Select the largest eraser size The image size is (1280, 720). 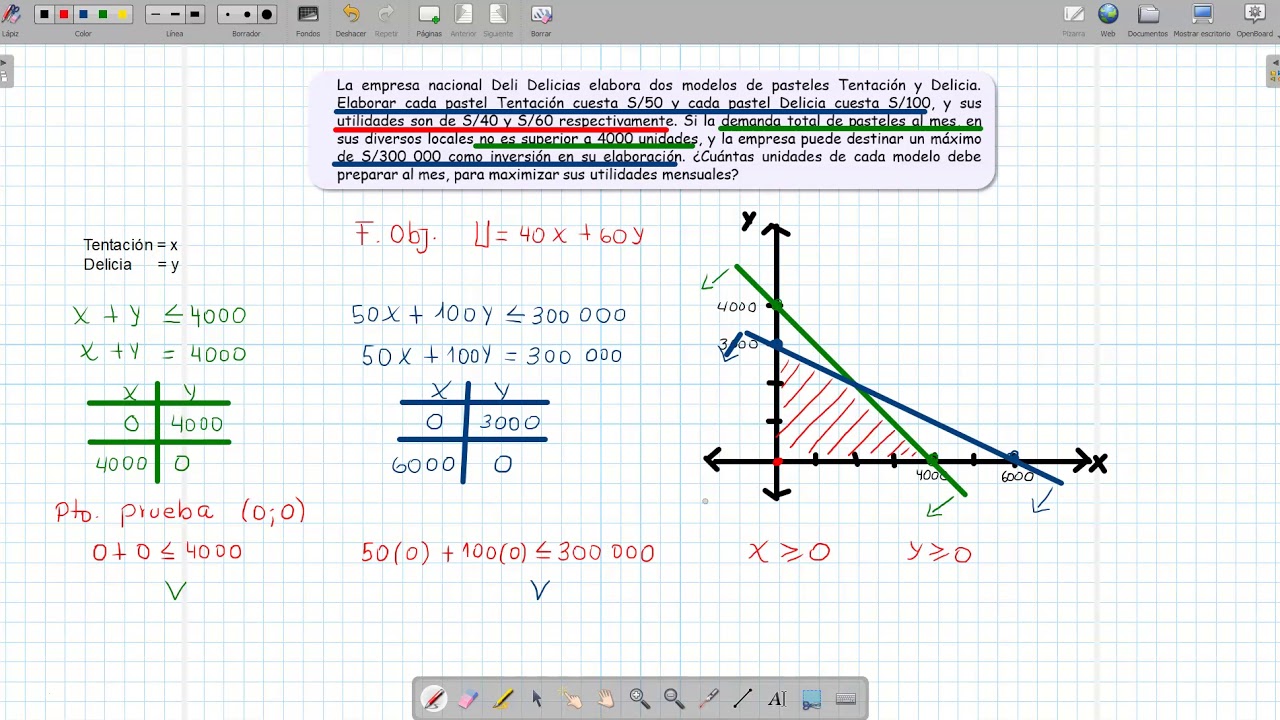pos(267,14)
